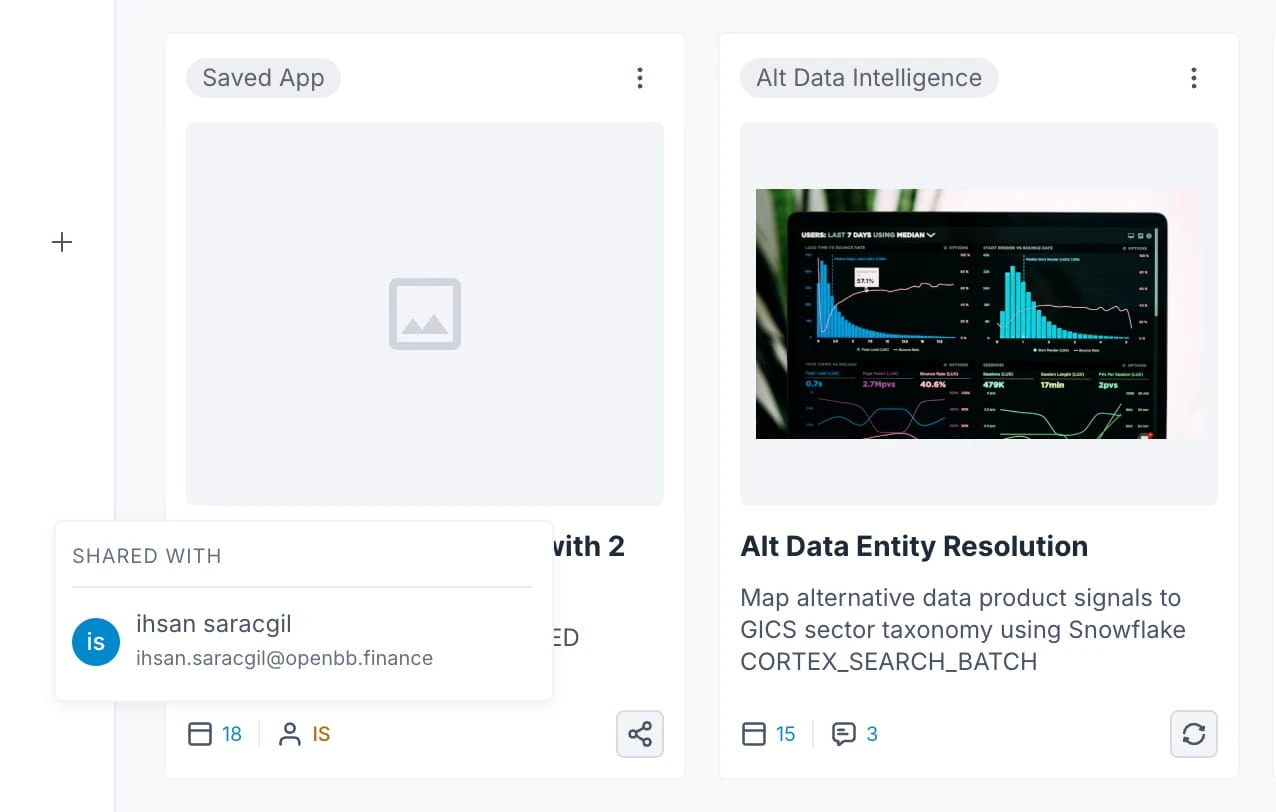Refresh the Alt Data Entity Resolution app
This screenshot has height=812, width=1276.
pyautogui.click(x=1193, y=733)
